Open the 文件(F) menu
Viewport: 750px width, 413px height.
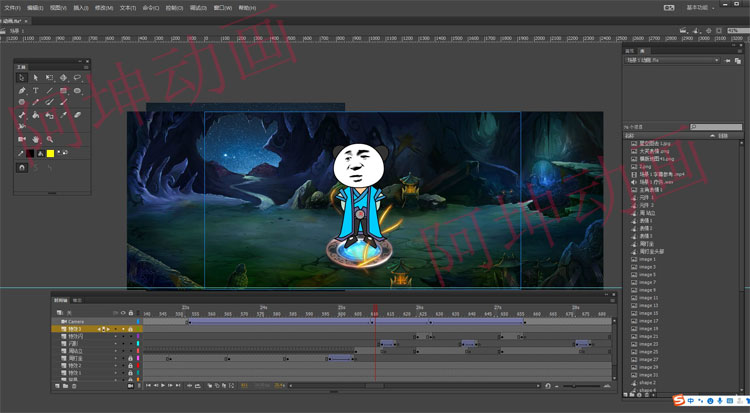12,8
